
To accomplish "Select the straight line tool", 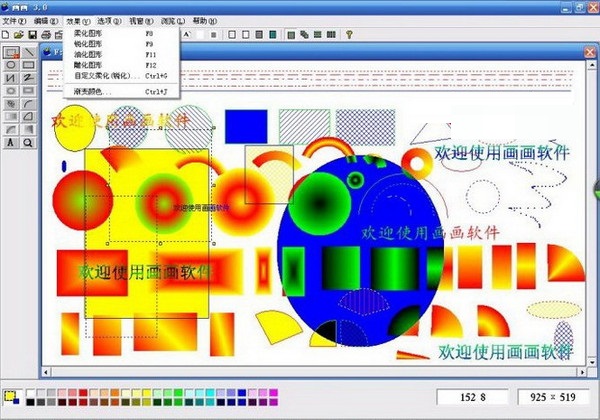I will click(29, 52).
